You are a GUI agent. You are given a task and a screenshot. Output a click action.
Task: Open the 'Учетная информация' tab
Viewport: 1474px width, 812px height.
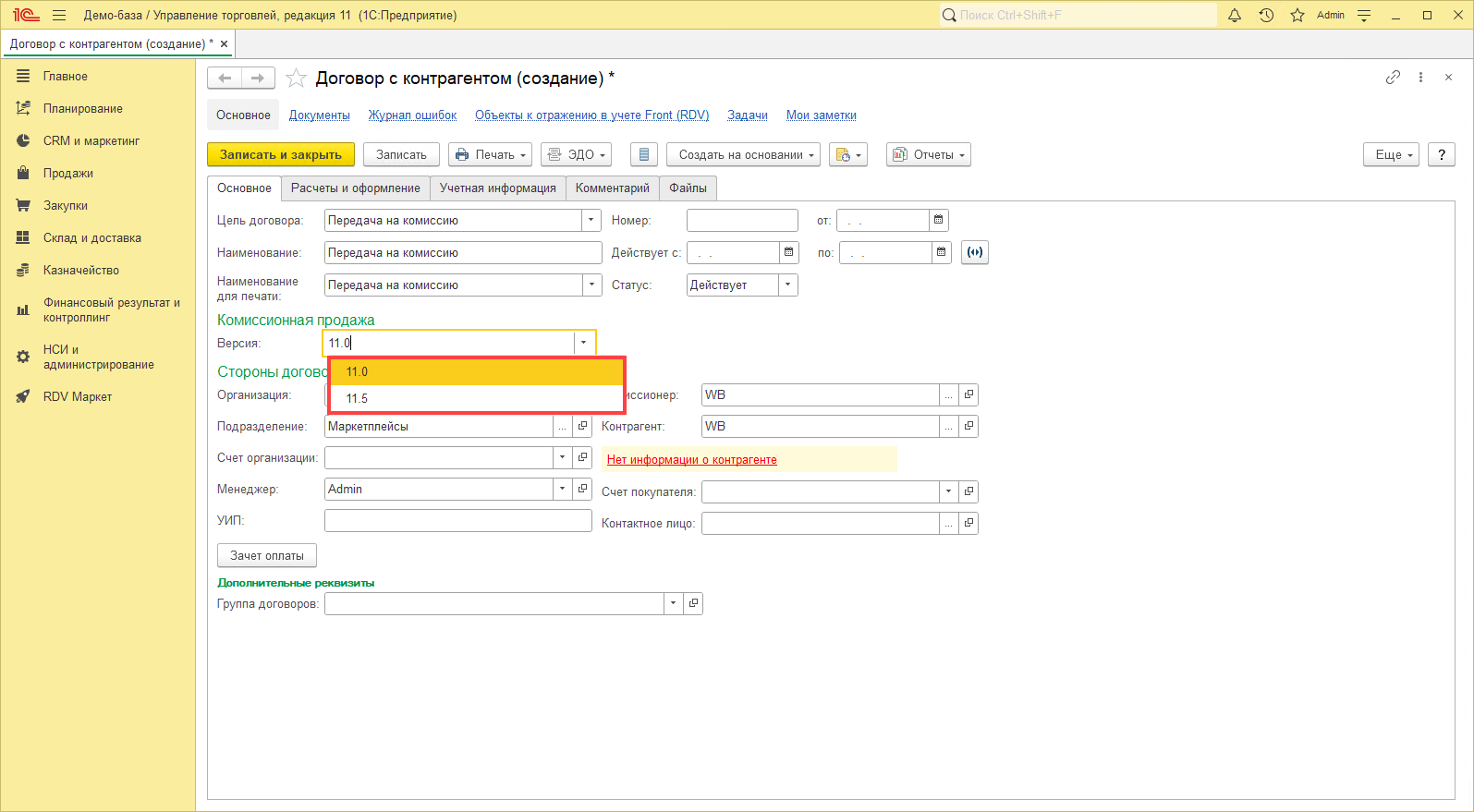click(497, 188)
